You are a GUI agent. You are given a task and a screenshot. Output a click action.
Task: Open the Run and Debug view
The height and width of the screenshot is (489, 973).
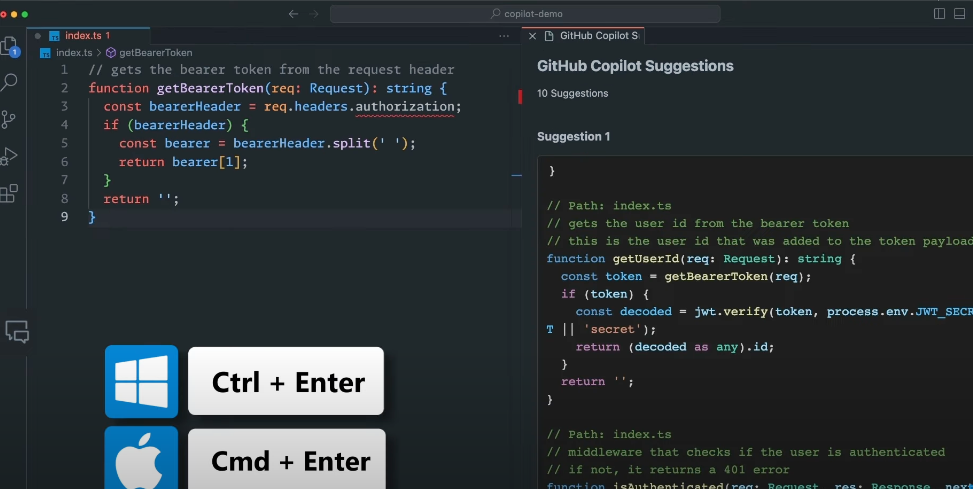pyautogui.click(x=8, y=156)
